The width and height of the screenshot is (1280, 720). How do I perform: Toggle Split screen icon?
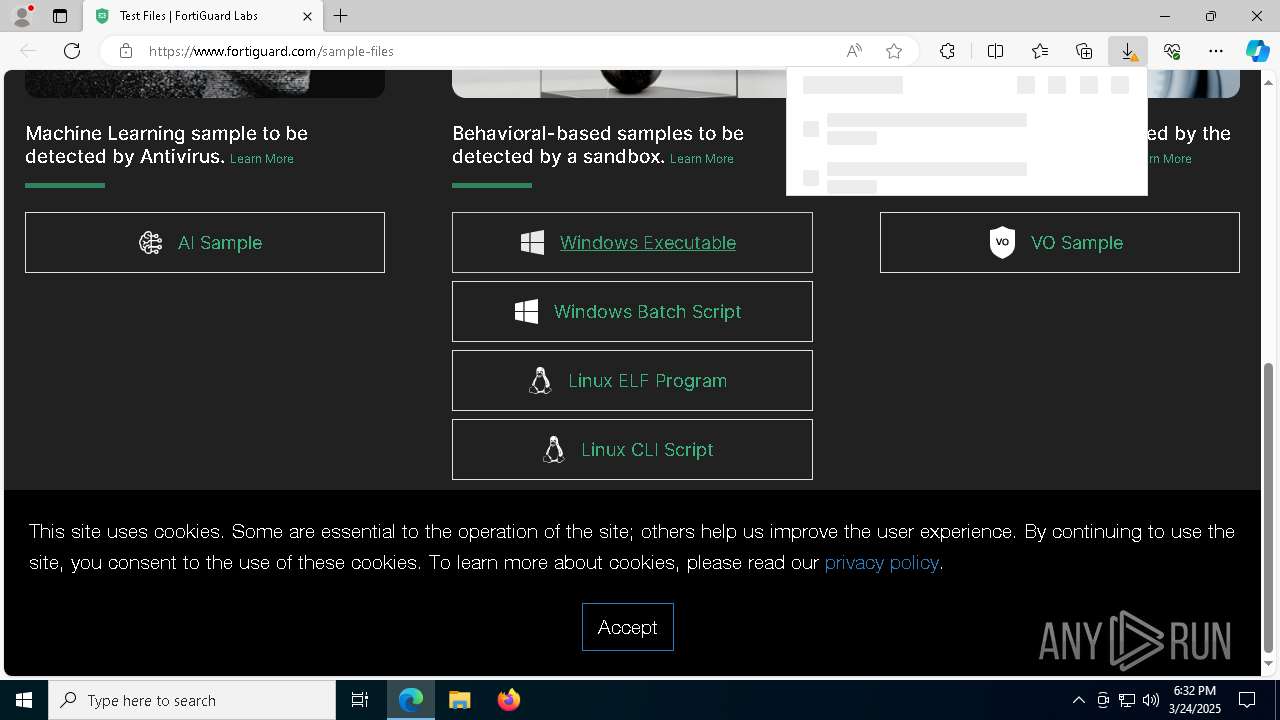click(996, 51)
